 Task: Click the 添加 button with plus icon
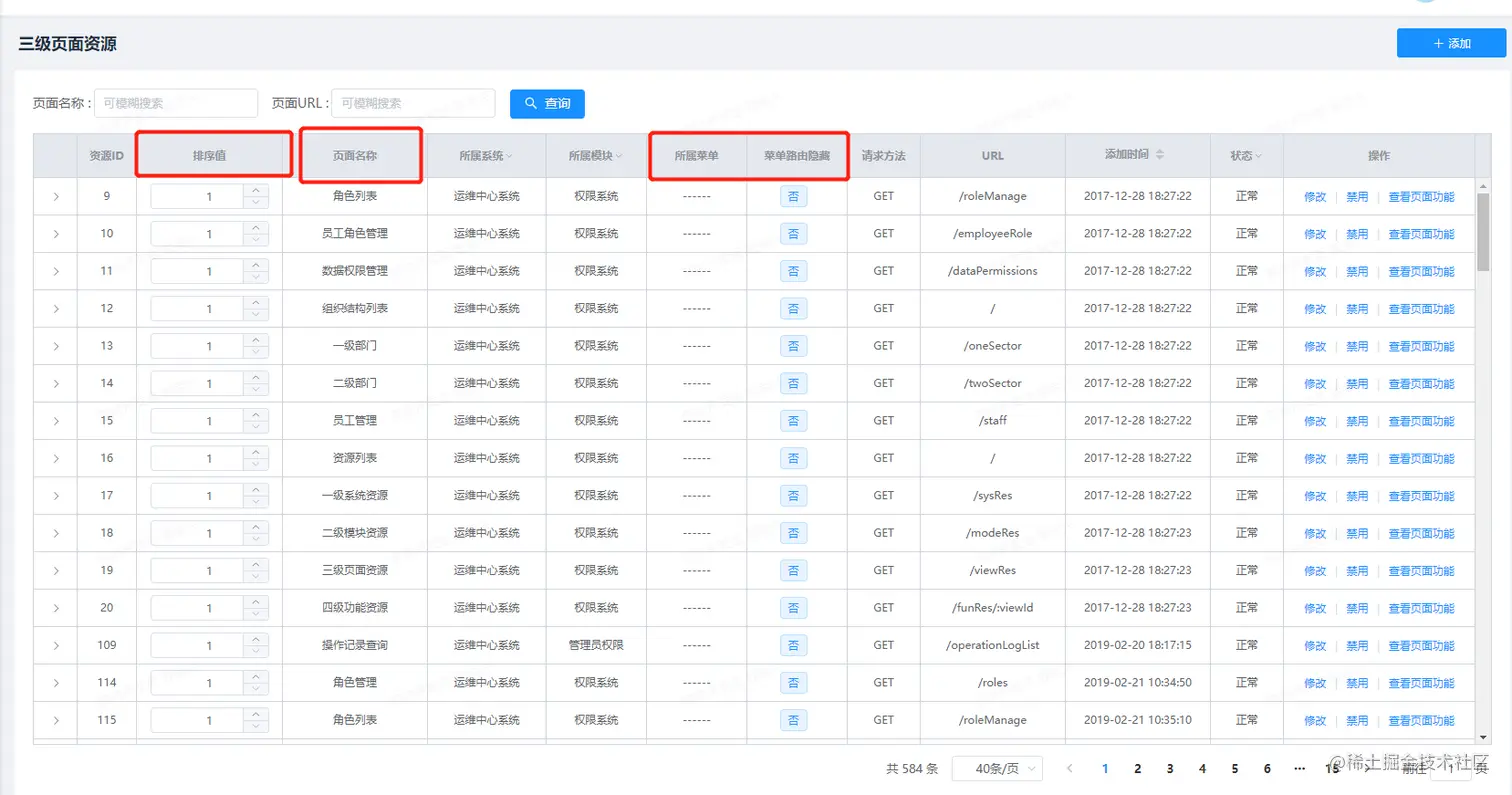1451,43
